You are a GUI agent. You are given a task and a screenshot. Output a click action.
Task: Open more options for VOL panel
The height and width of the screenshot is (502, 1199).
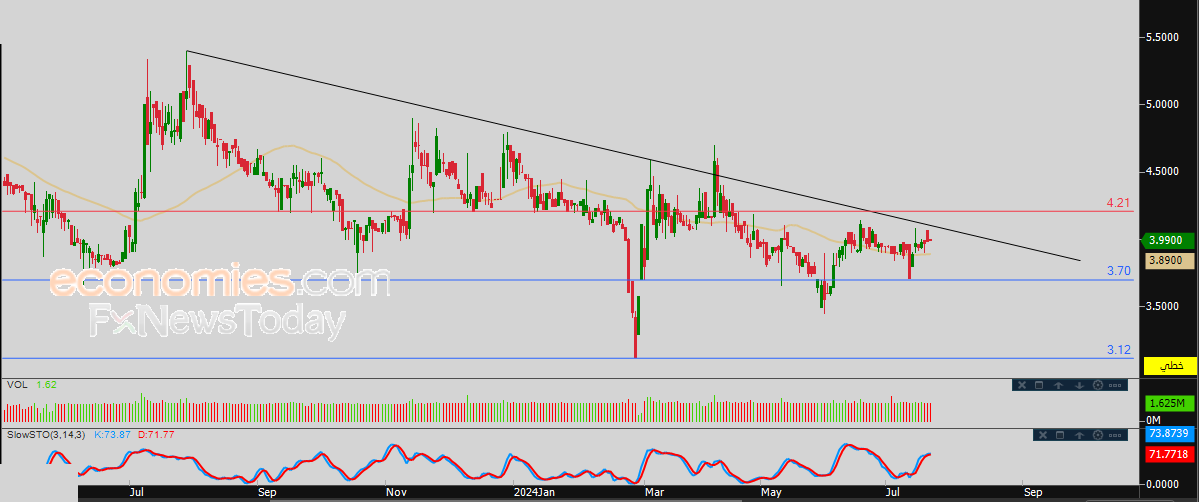point(1115,386)
